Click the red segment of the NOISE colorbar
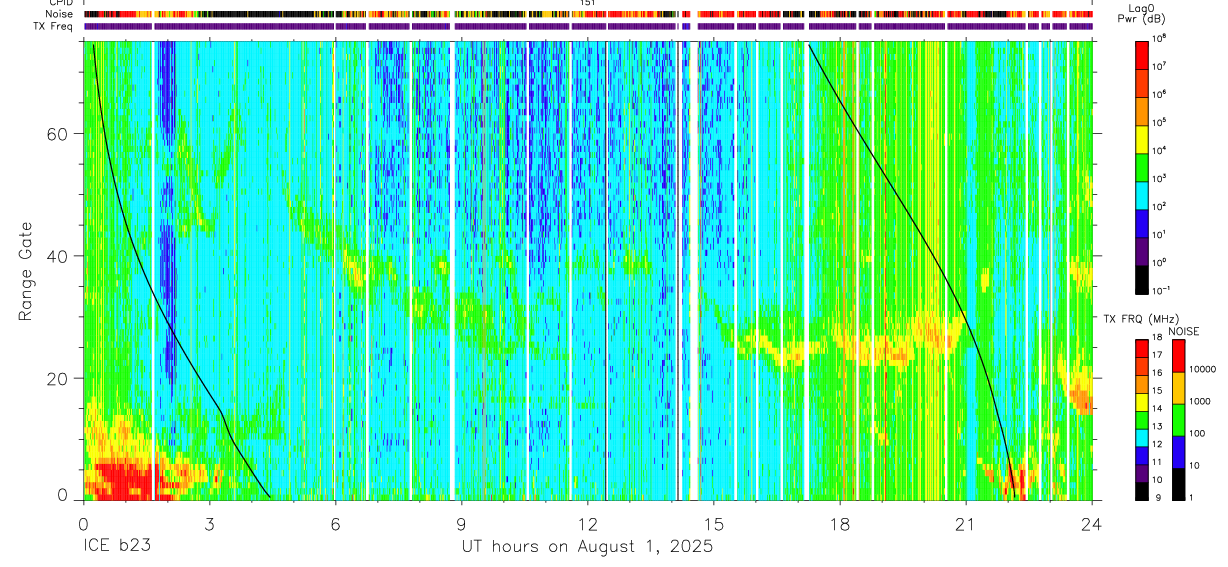This screenshot has width=1228, height=567. click(1177, 356)
